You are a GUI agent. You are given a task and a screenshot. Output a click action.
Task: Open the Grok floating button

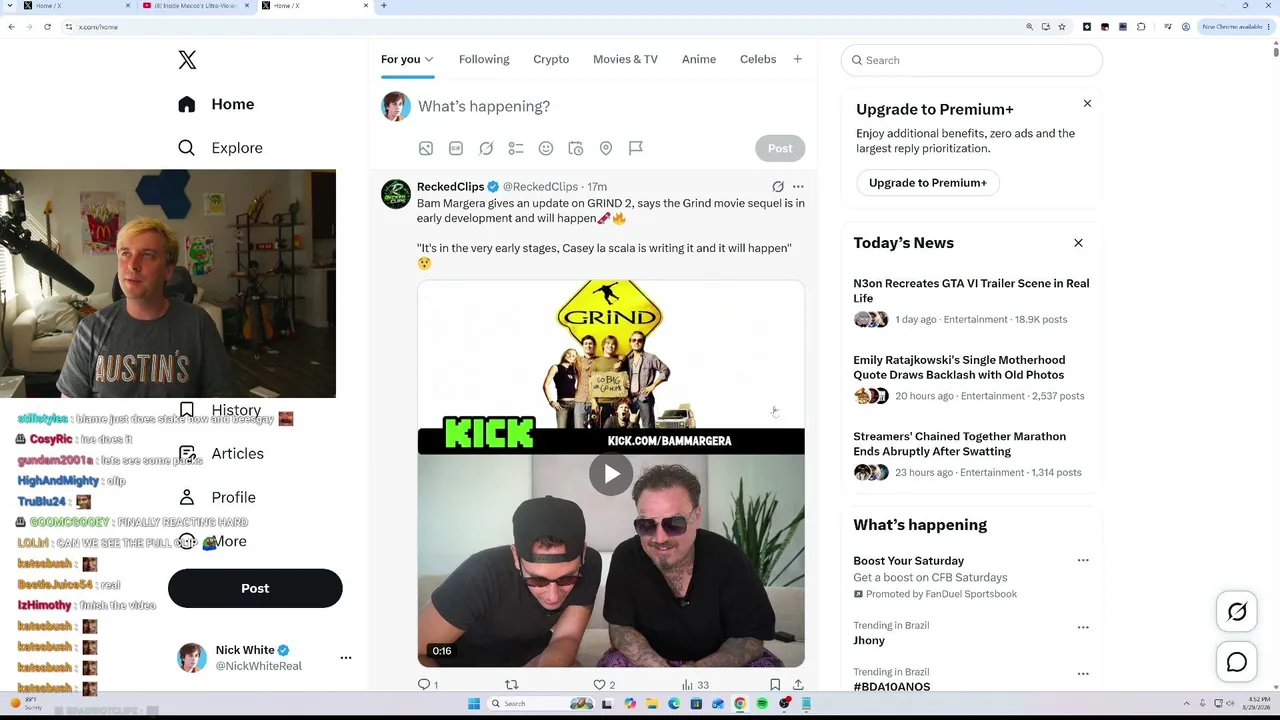[x=1237, y=612]
